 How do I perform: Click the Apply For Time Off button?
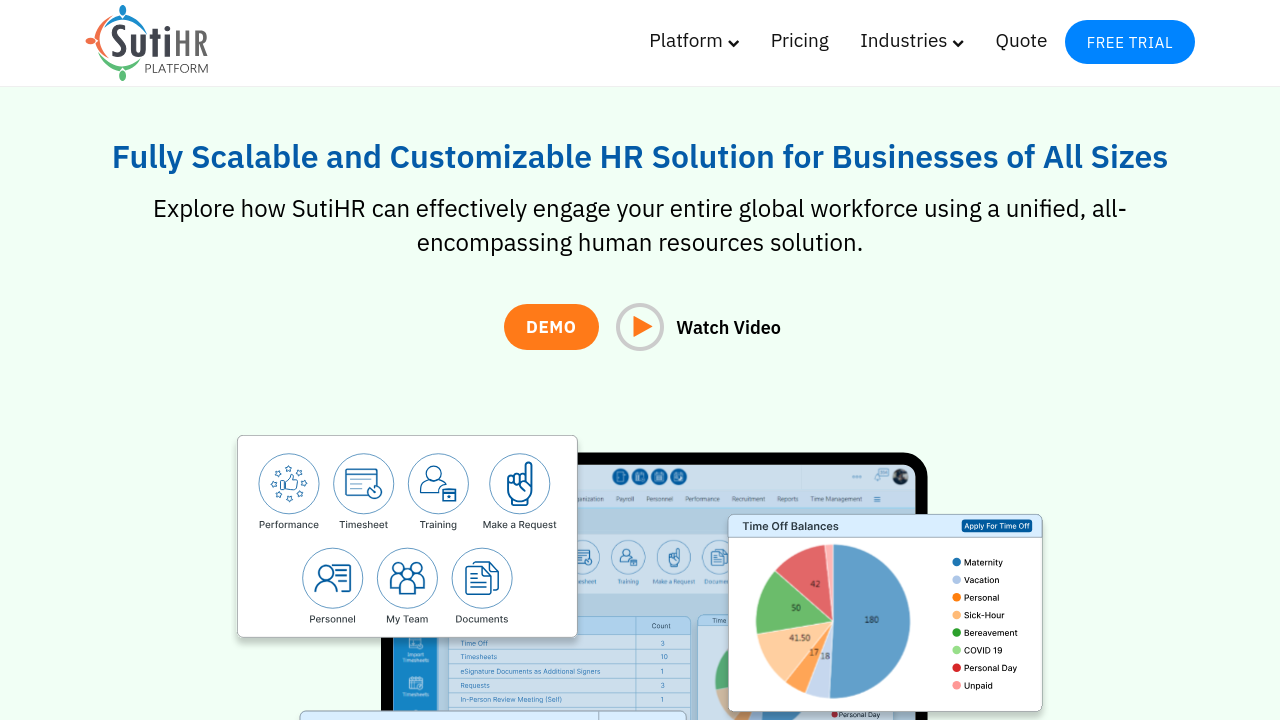[x=997, y=526]
